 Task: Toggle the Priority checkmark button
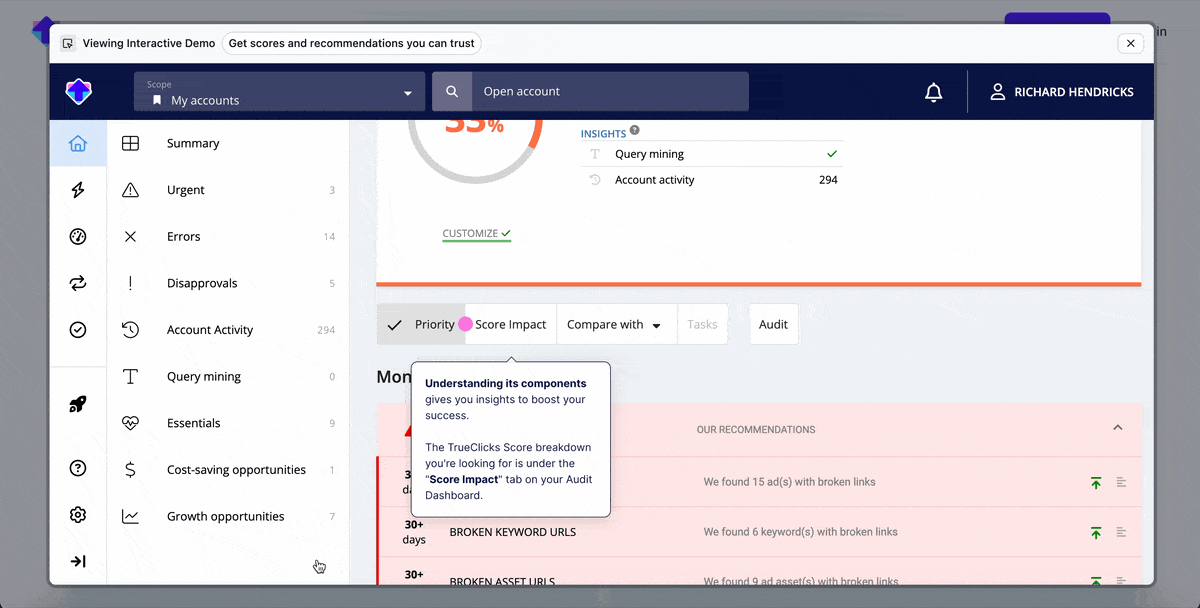click(421, 325)
